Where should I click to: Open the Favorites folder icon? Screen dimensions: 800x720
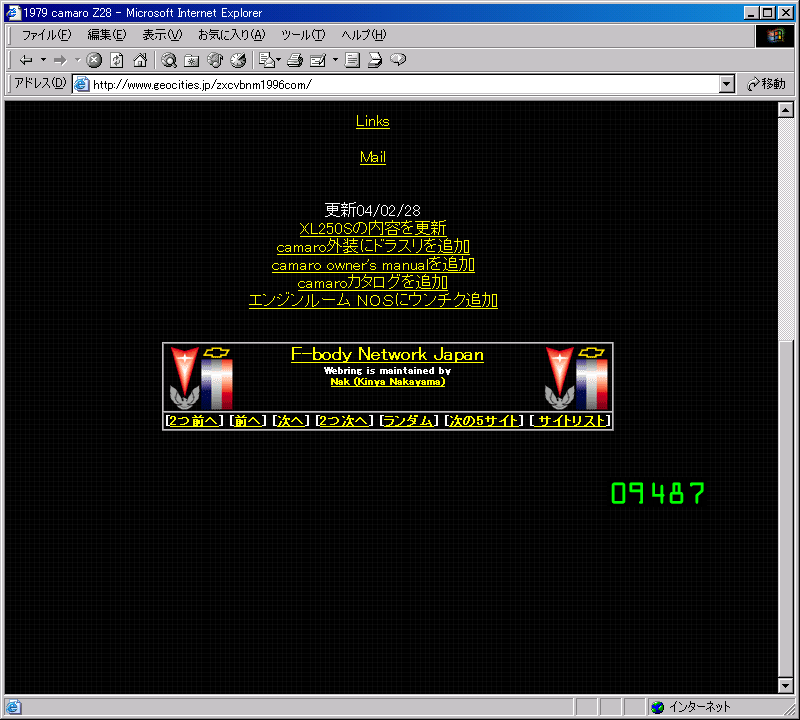tap(192, 60)
